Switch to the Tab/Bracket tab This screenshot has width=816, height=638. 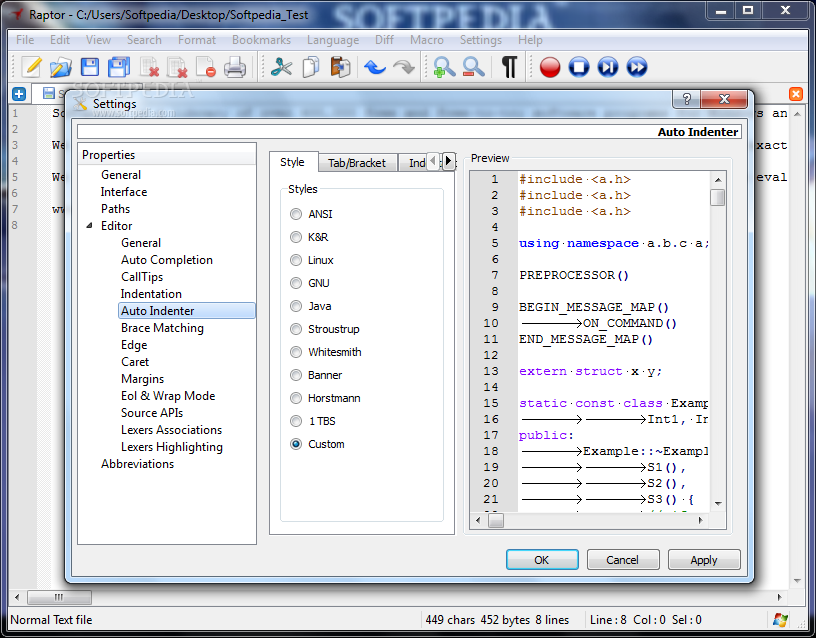click(x=356, y=163)
